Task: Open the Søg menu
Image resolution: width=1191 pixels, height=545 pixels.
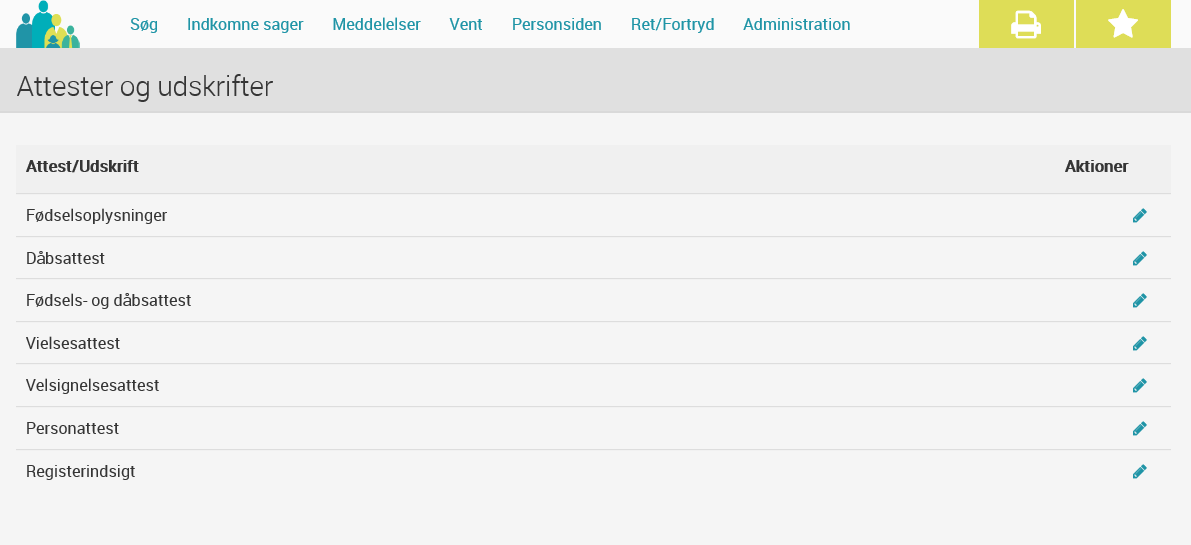Action: [144, 24]
